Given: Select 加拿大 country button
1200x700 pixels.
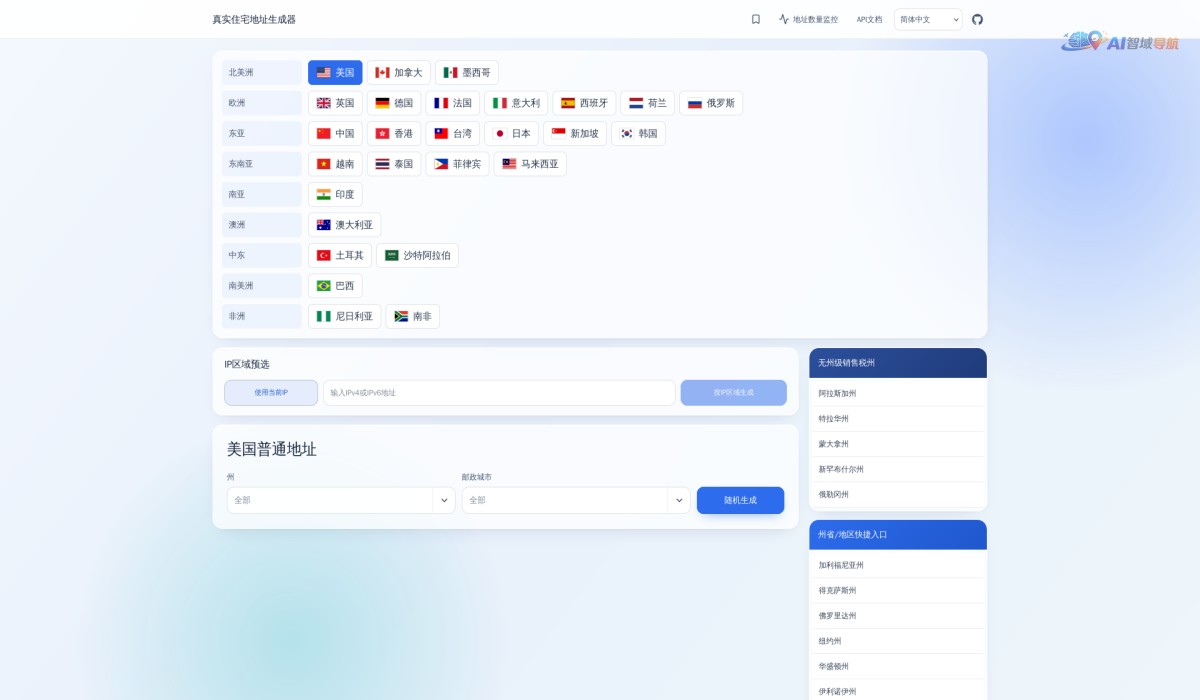Looking at the screenshot, I should [399, 72].
